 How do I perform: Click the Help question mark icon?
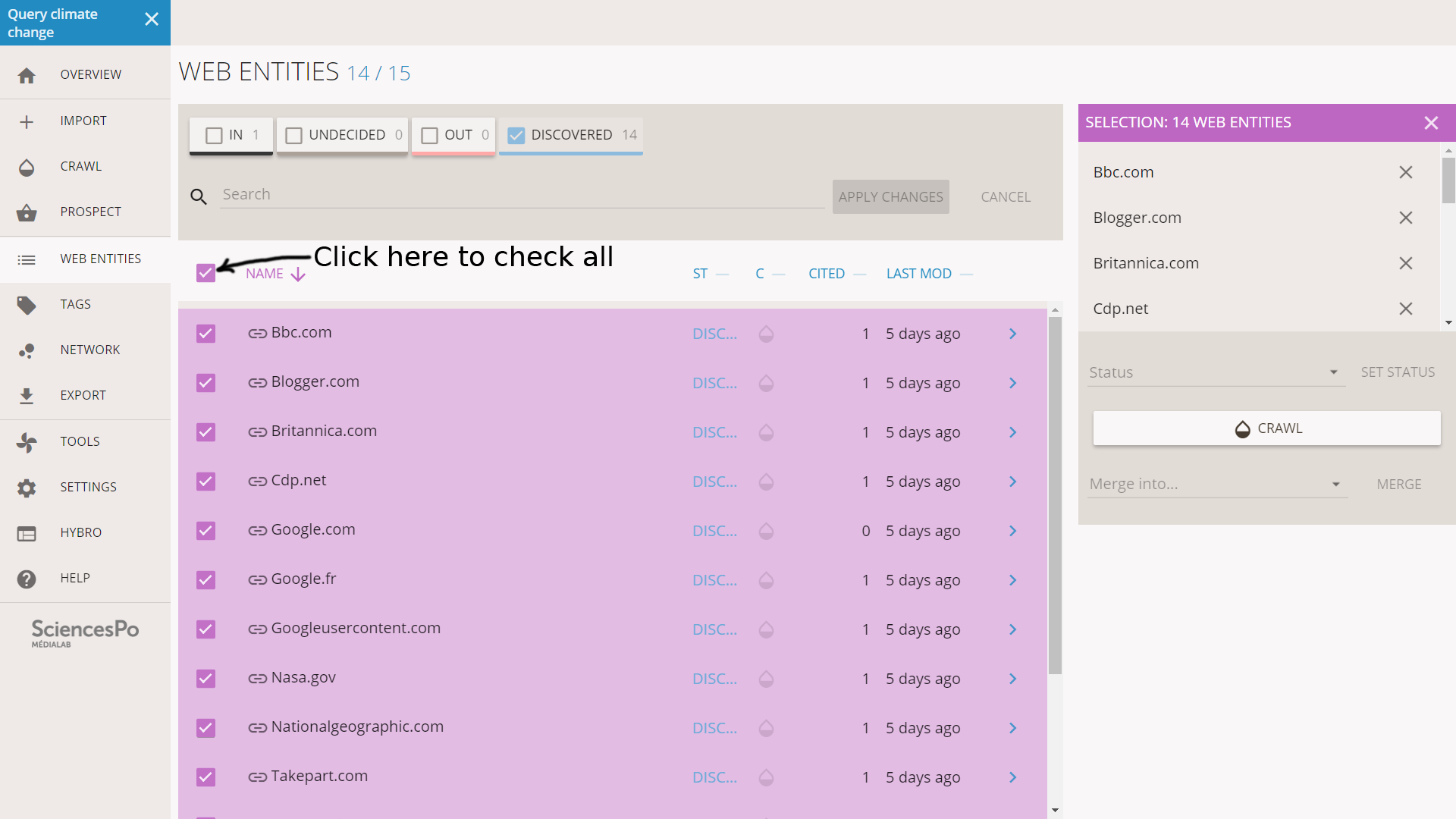coord(27,579)
